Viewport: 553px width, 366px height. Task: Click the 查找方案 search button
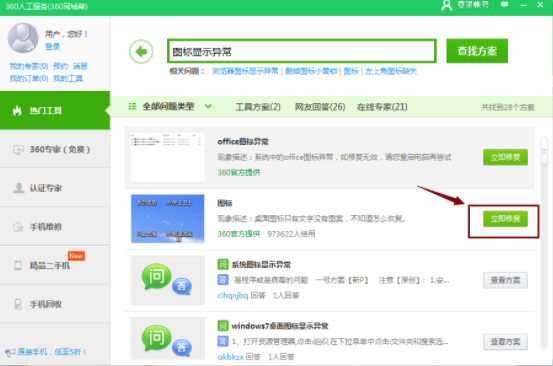(477, 51)
